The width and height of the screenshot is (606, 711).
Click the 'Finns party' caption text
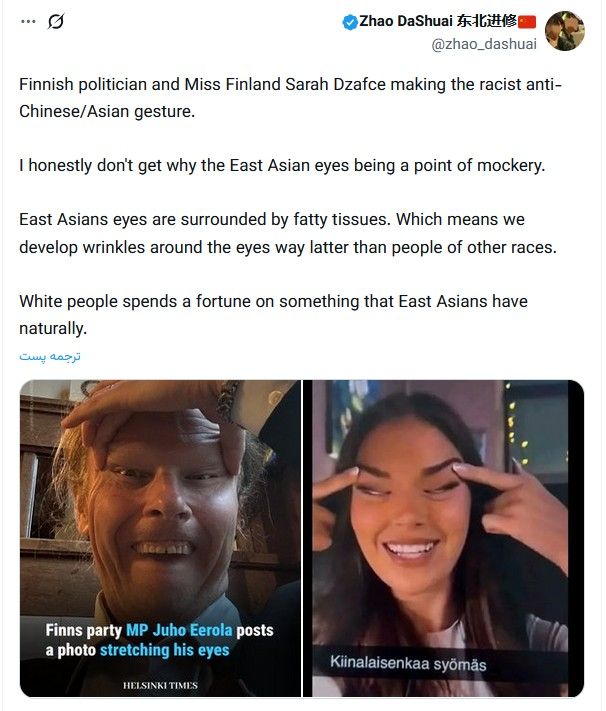(x=83, y=630)
